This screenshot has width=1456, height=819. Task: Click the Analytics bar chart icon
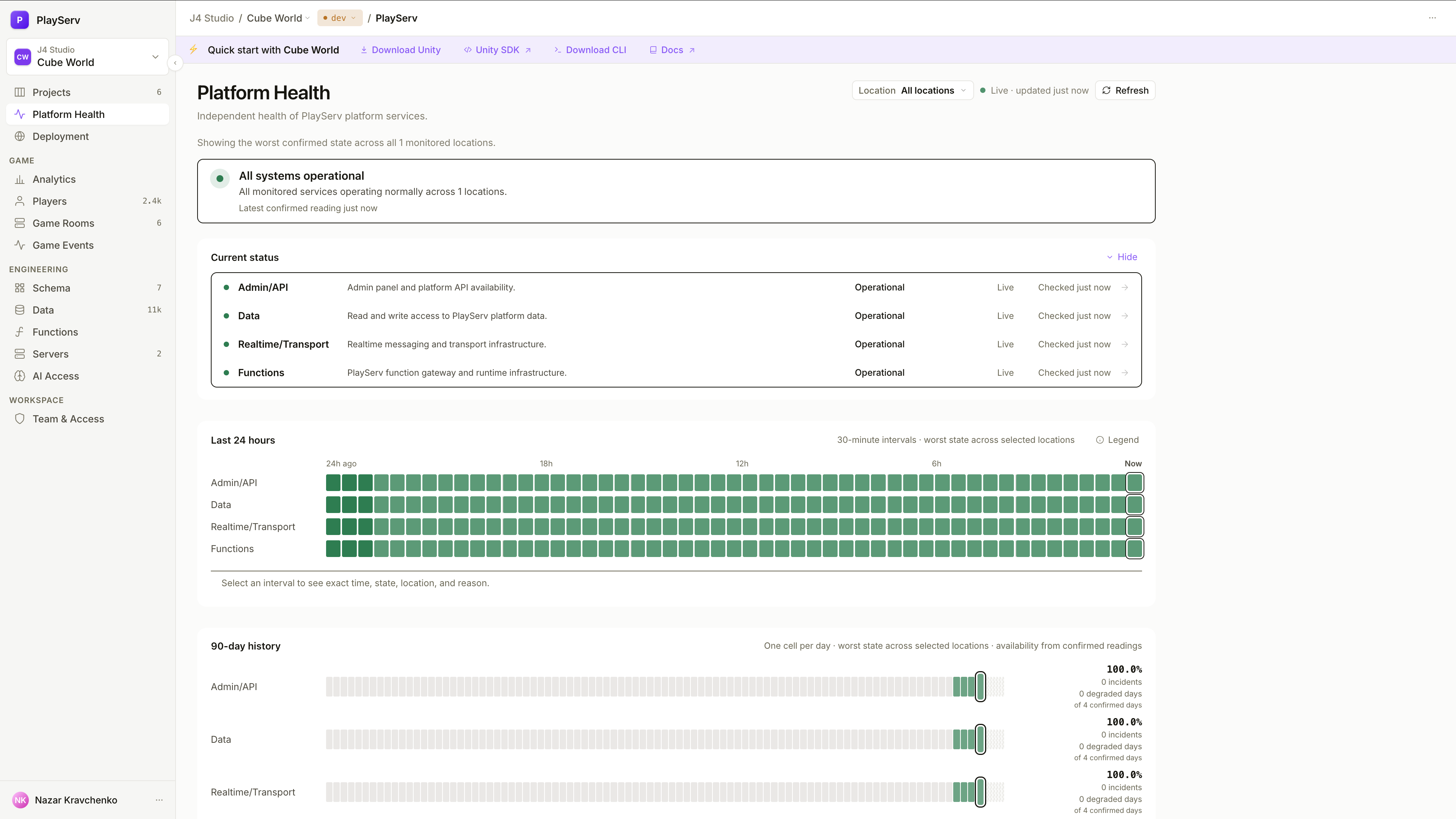(x=20, y=179)
